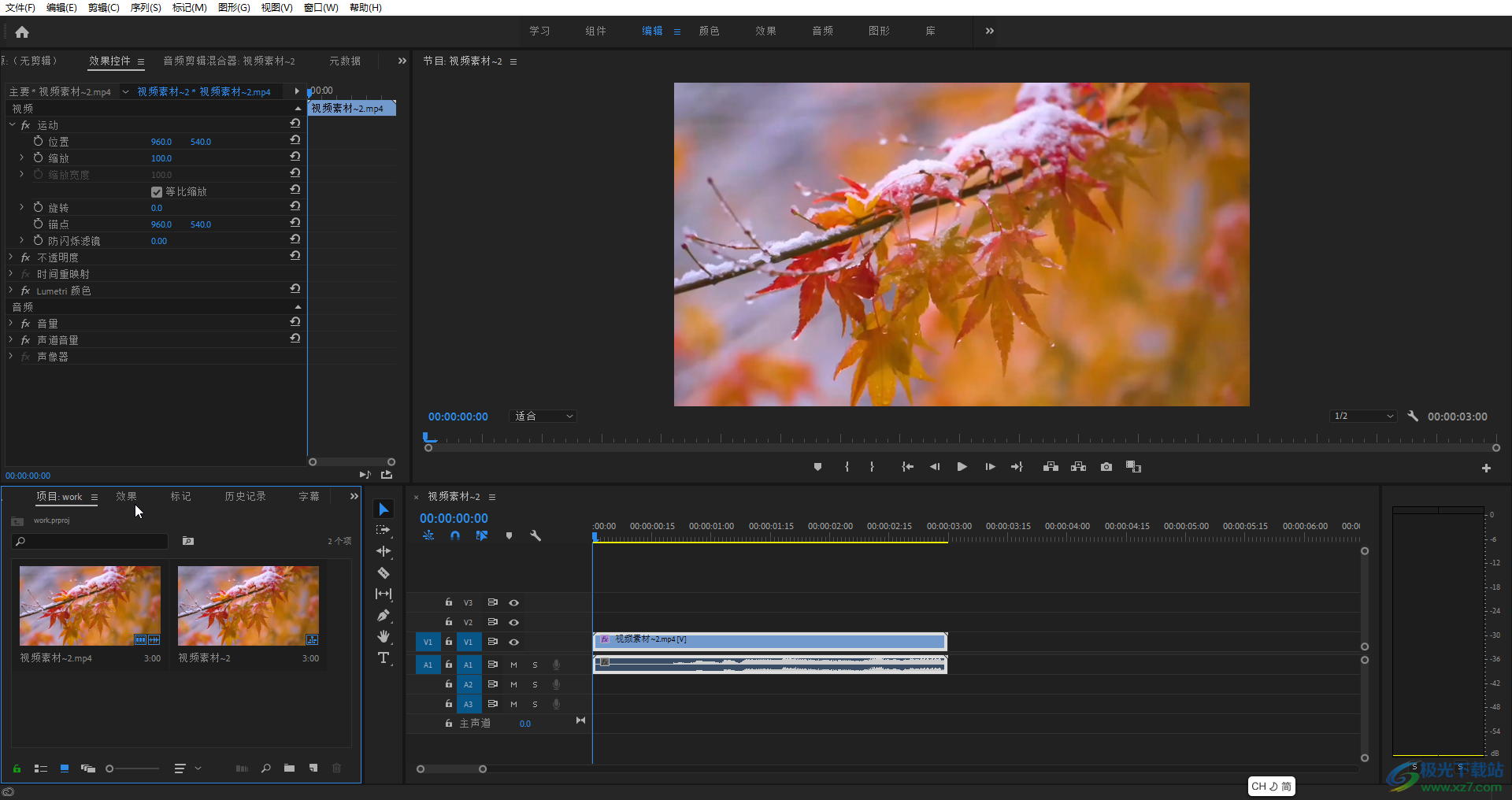Viewport: 1512px width, 800px height.
Task: Show more workspaces with the double arrow
Action: click(x=989, y=31)
